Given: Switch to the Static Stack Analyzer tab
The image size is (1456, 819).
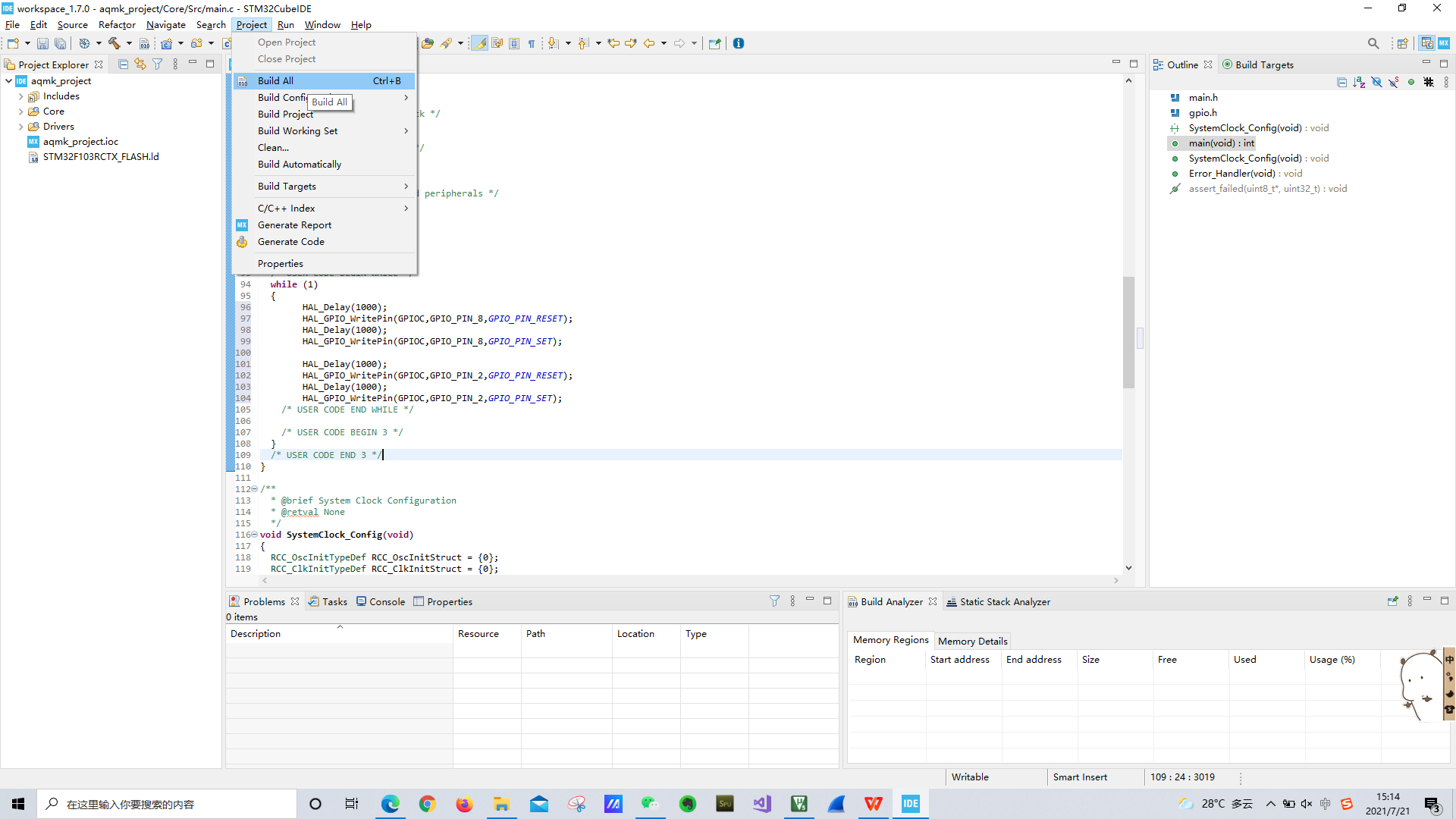Looking at the screenshot, I should 999,601.
